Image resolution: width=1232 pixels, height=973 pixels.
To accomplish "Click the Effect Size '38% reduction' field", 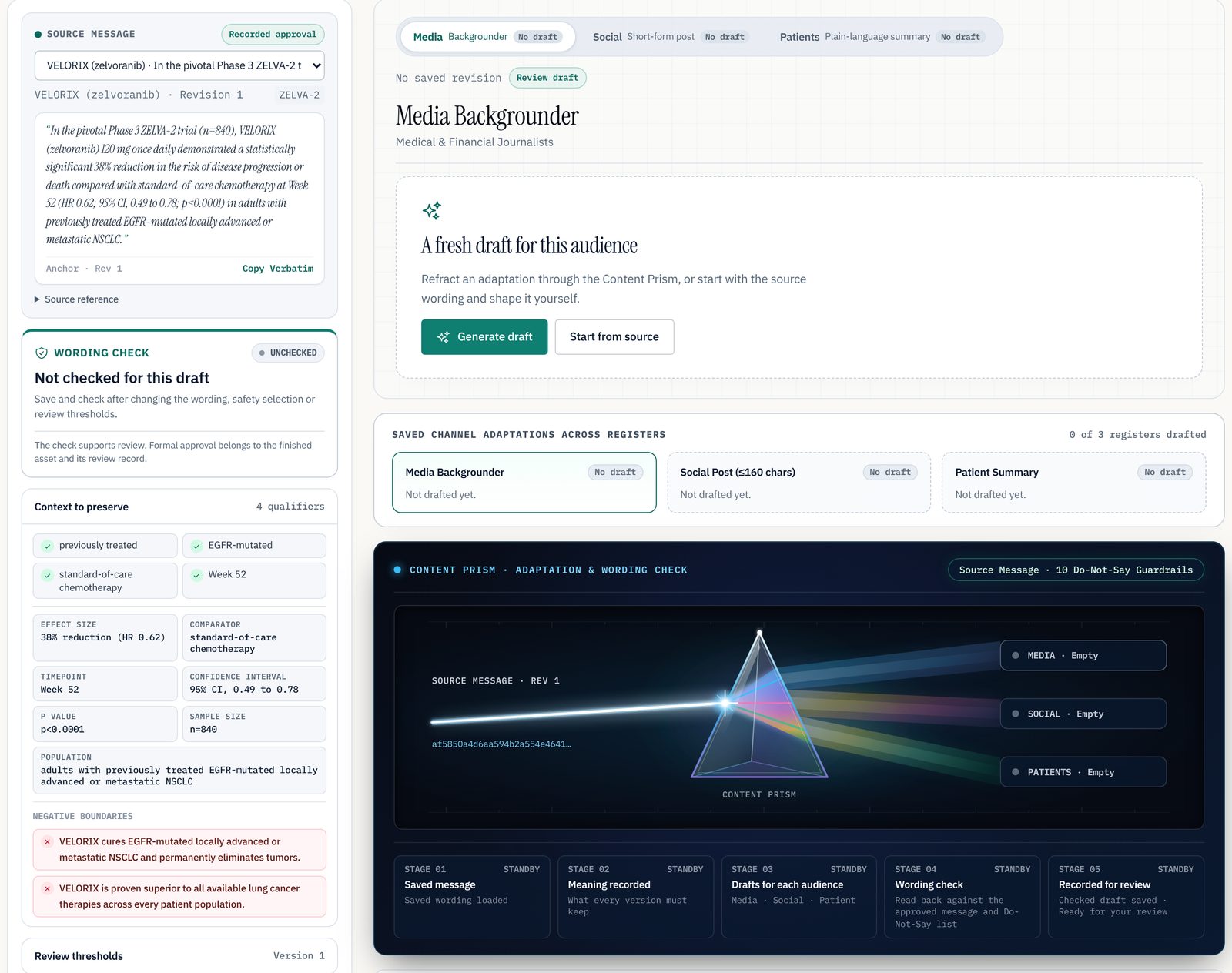I will point(105,637).
